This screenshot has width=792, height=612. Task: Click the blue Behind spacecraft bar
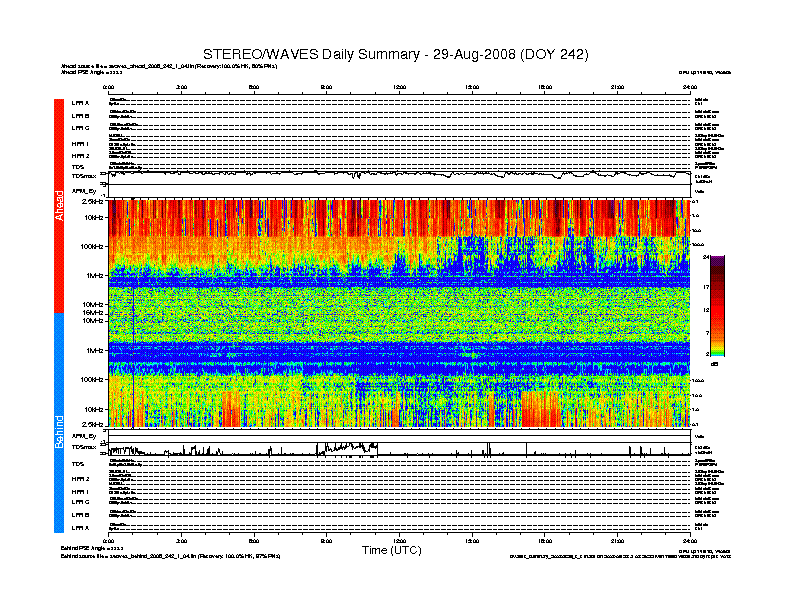click(59, 423)
